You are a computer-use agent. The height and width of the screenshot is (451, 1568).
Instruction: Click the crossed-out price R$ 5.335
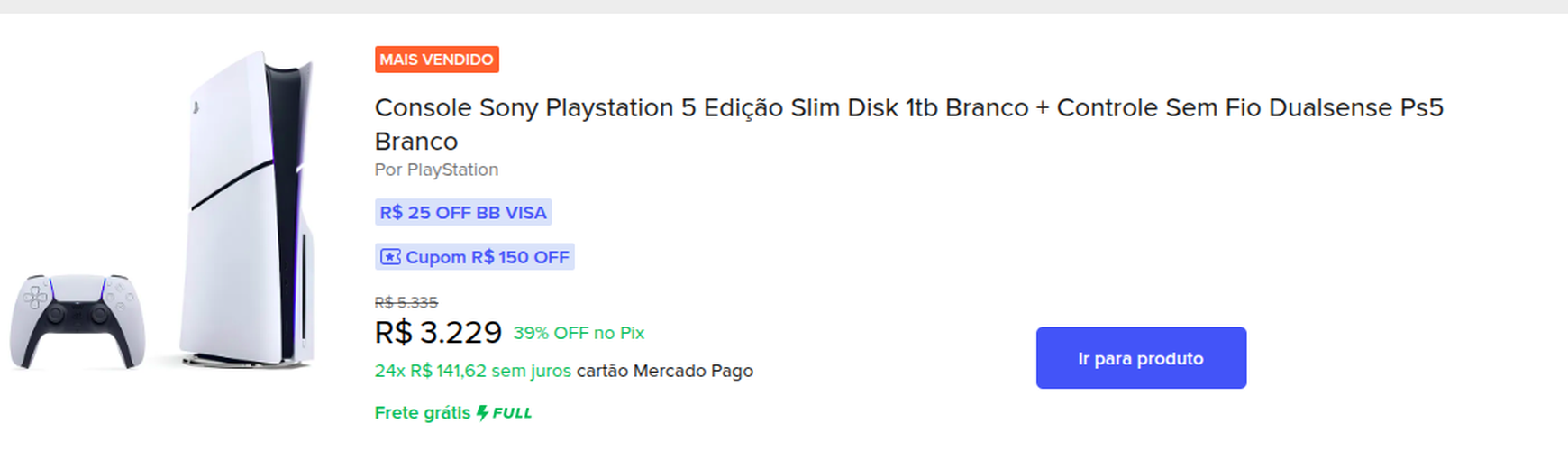pyautogui.click(x=406, y=302)
